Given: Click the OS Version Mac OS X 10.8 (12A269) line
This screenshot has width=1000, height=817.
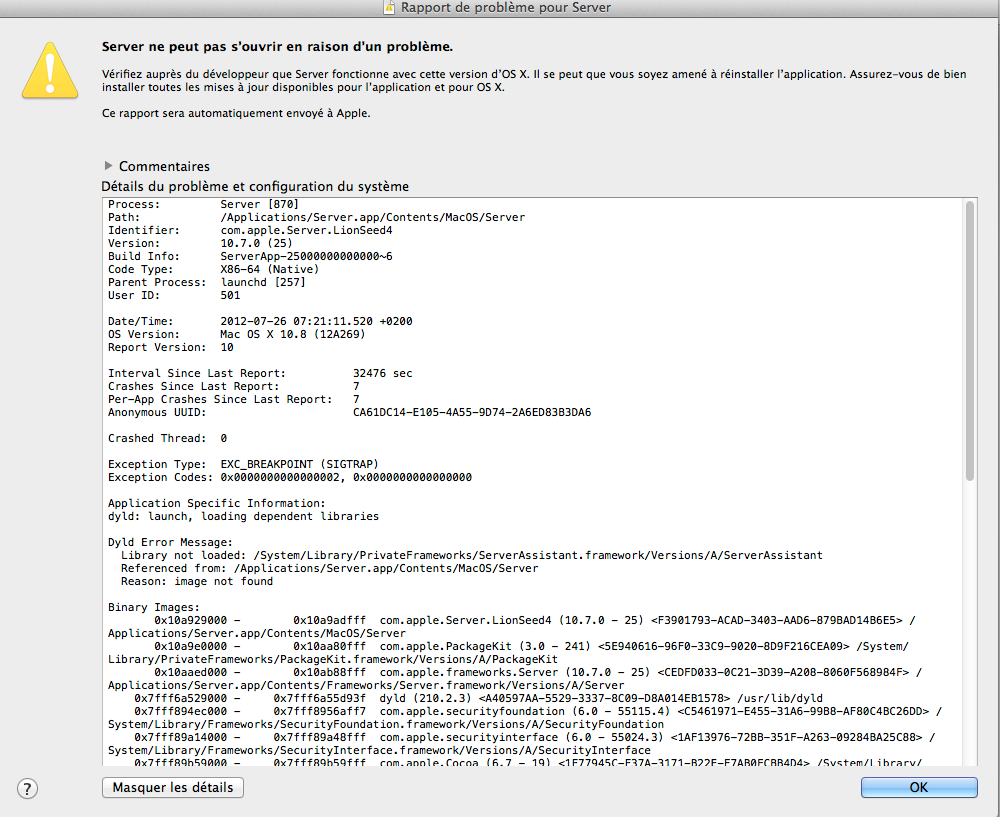Looking at the screenshot, I should (237, 334).
